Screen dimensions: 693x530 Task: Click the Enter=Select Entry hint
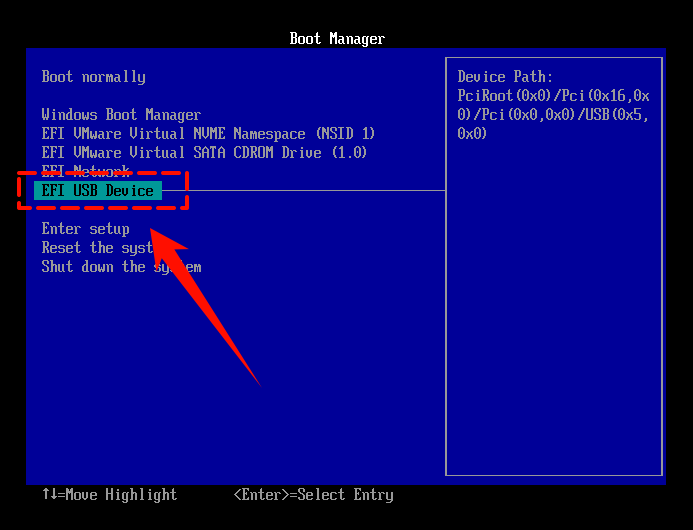(313, 495)
